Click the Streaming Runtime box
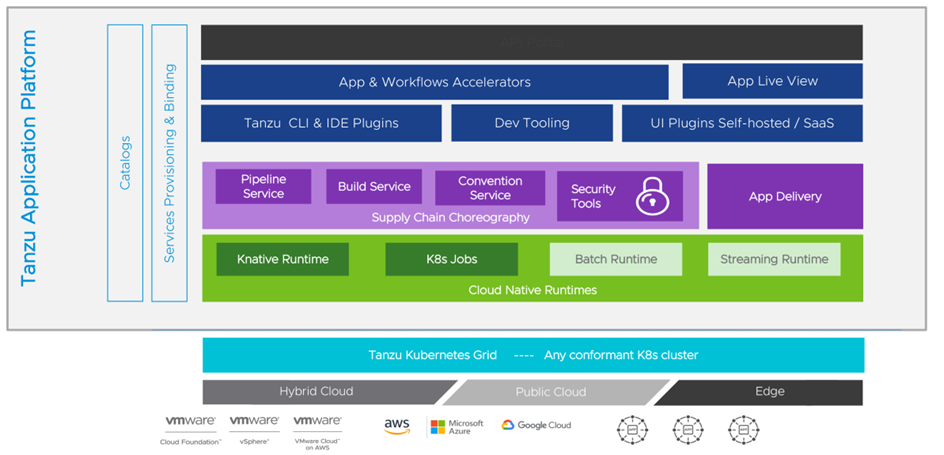944x455 pixels. (x=774, y=259)
